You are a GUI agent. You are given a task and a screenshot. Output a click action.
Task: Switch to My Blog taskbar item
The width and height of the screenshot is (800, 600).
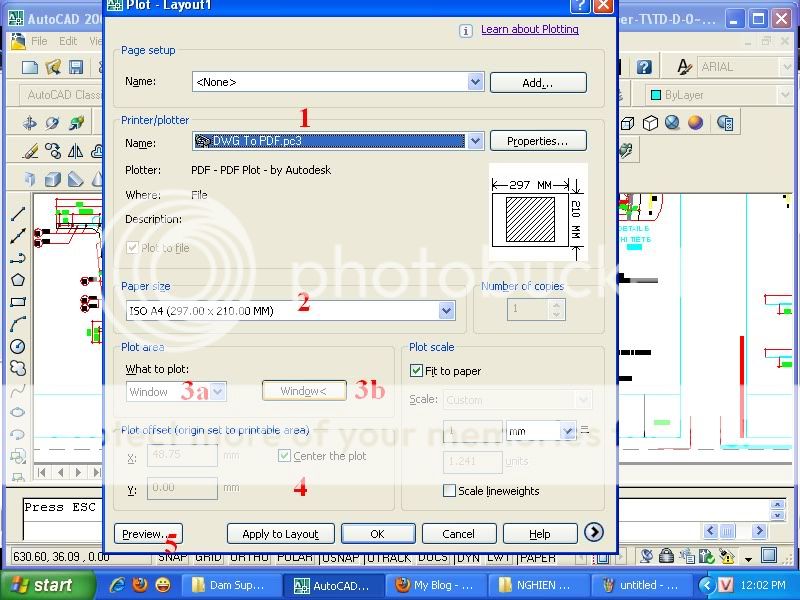coord(435,585)
